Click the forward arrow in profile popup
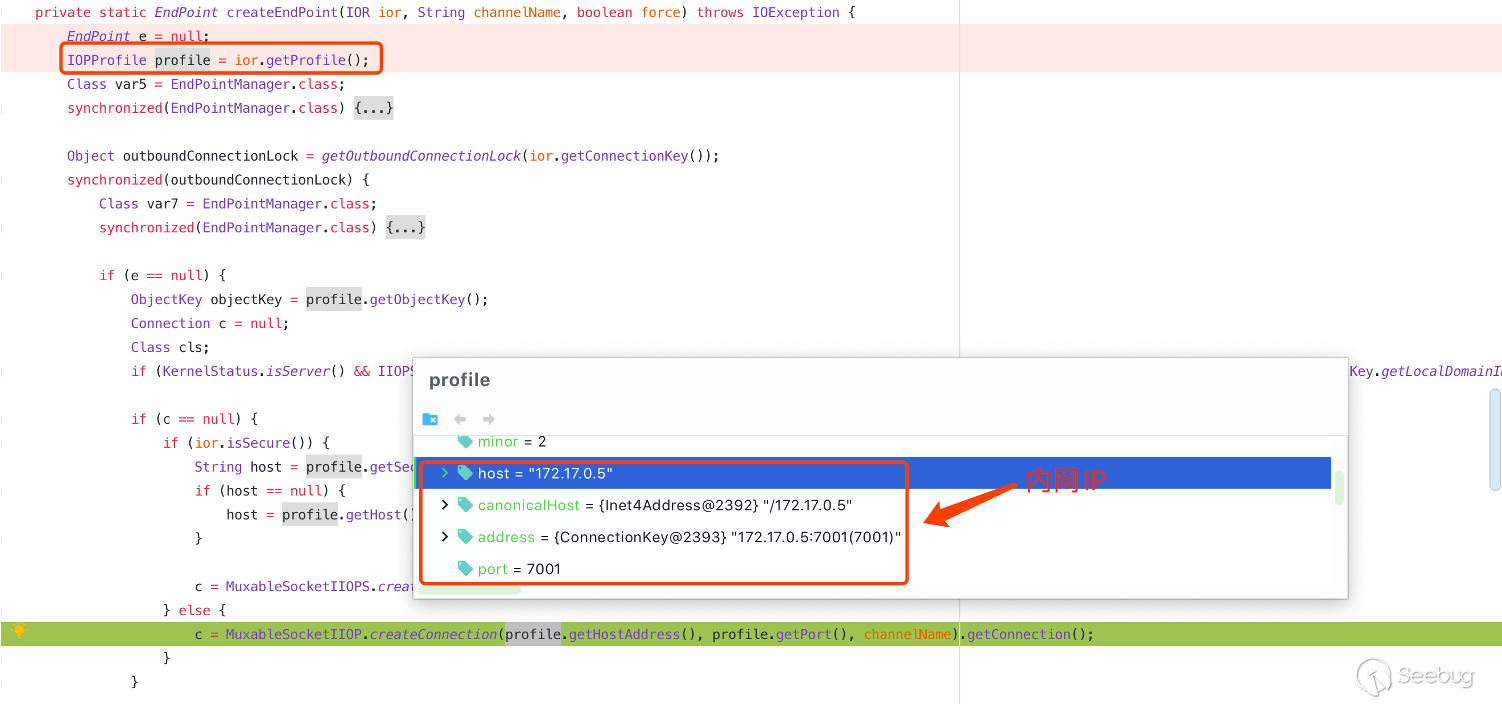Viewport: 1502px width, 704px height. coord(489,419)
